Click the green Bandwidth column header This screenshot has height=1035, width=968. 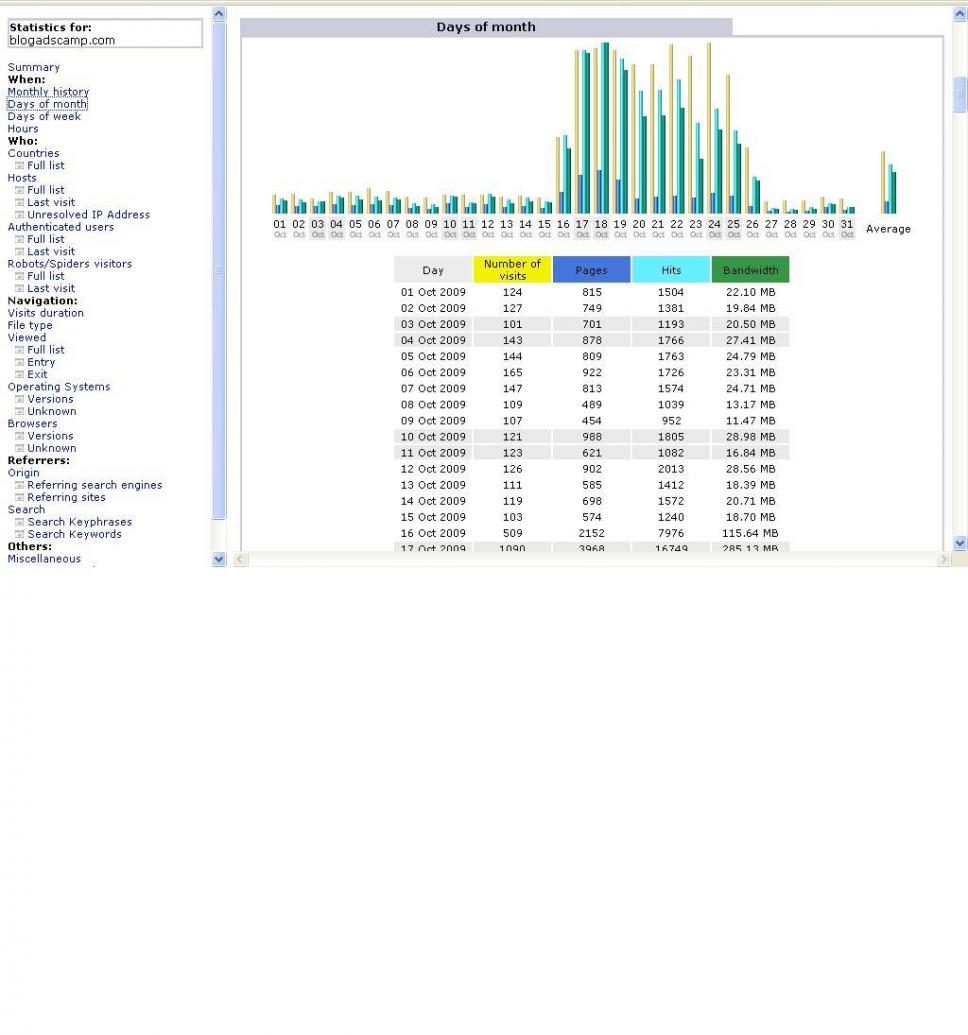(750, 270)
